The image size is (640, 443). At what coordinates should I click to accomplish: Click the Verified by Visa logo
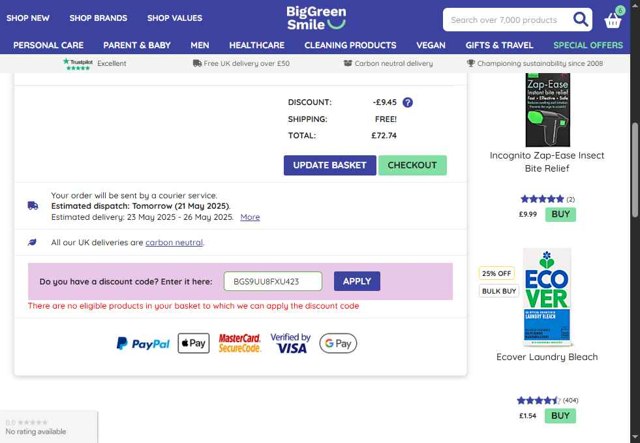(291, 343)
